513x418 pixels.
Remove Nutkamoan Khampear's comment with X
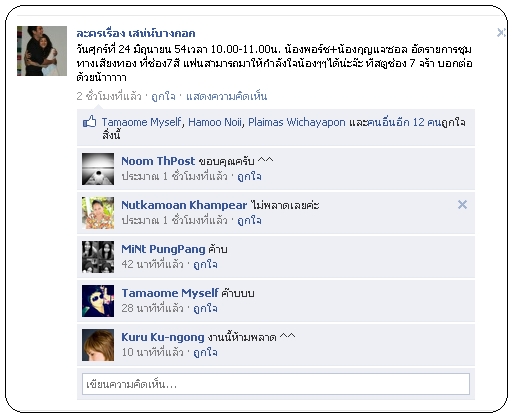[462, 204]
